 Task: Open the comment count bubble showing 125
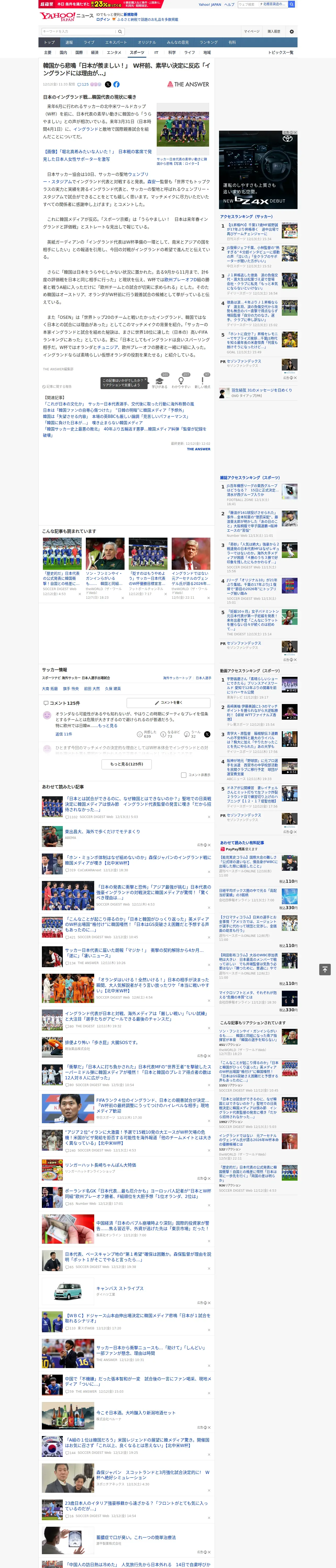coord(83,85)
